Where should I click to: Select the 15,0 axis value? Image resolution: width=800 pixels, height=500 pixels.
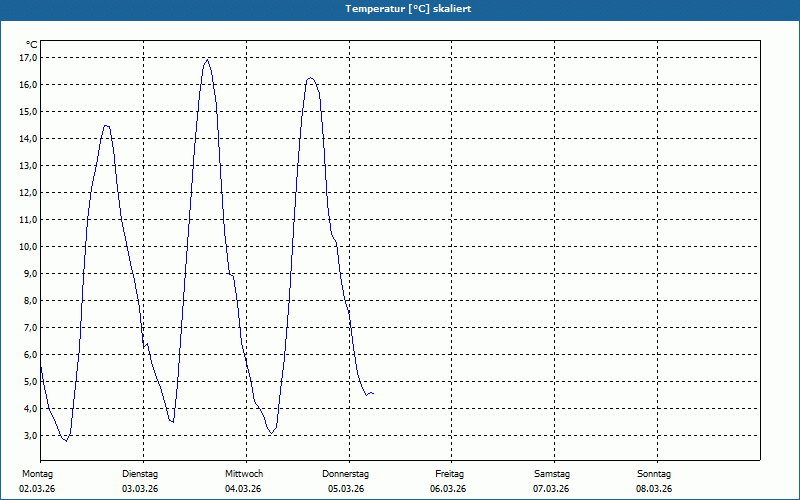28,112
